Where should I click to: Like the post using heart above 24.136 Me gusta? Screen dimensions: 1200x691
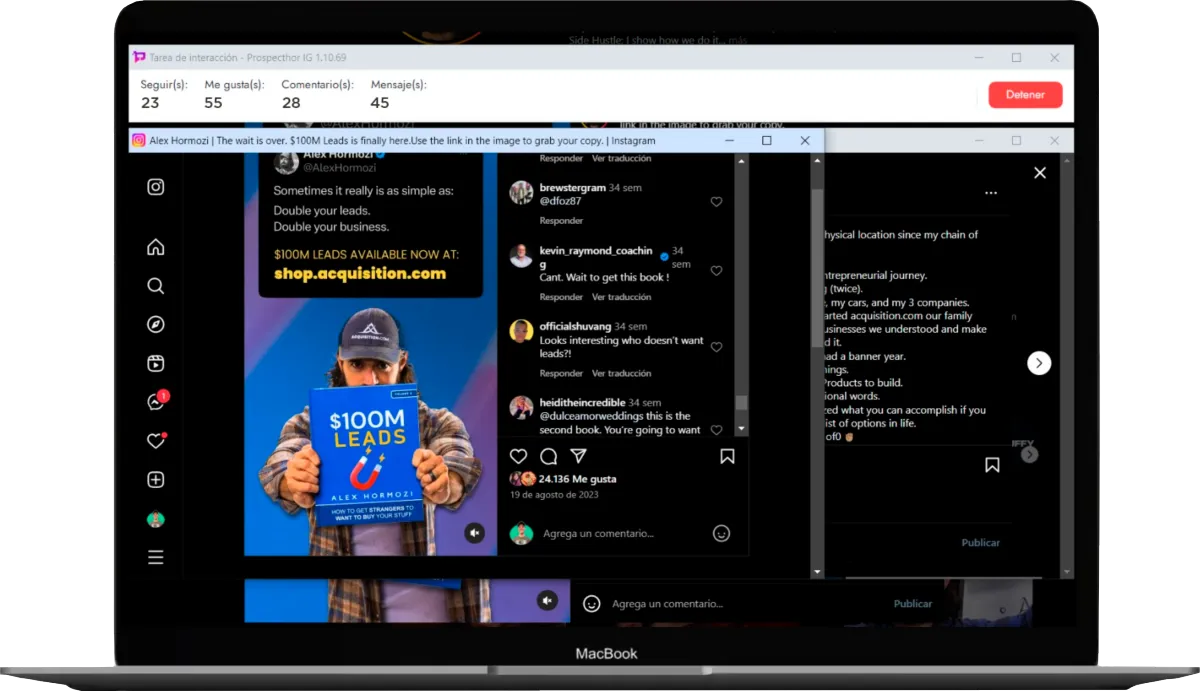[518, 456]
